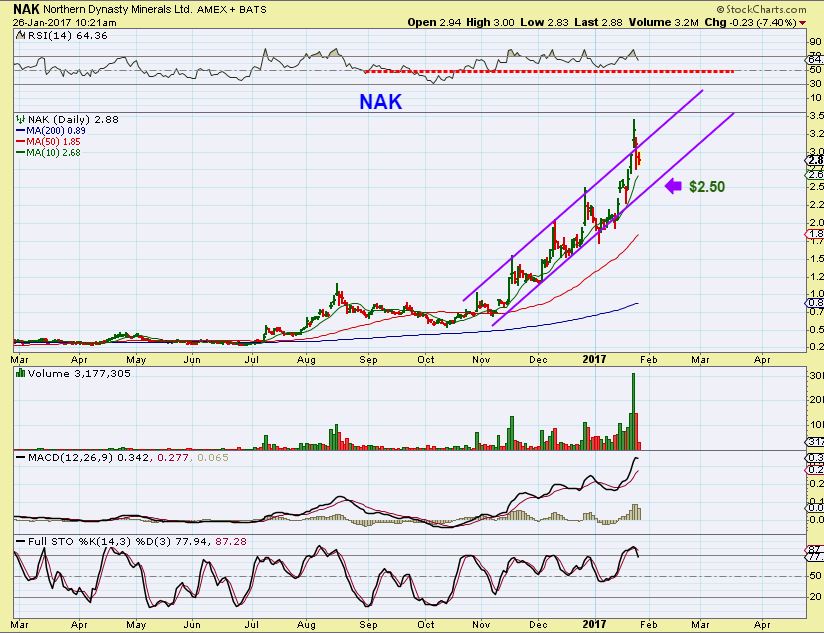
Task: Click the large blue NAK chart title
Action: point(380,101)
